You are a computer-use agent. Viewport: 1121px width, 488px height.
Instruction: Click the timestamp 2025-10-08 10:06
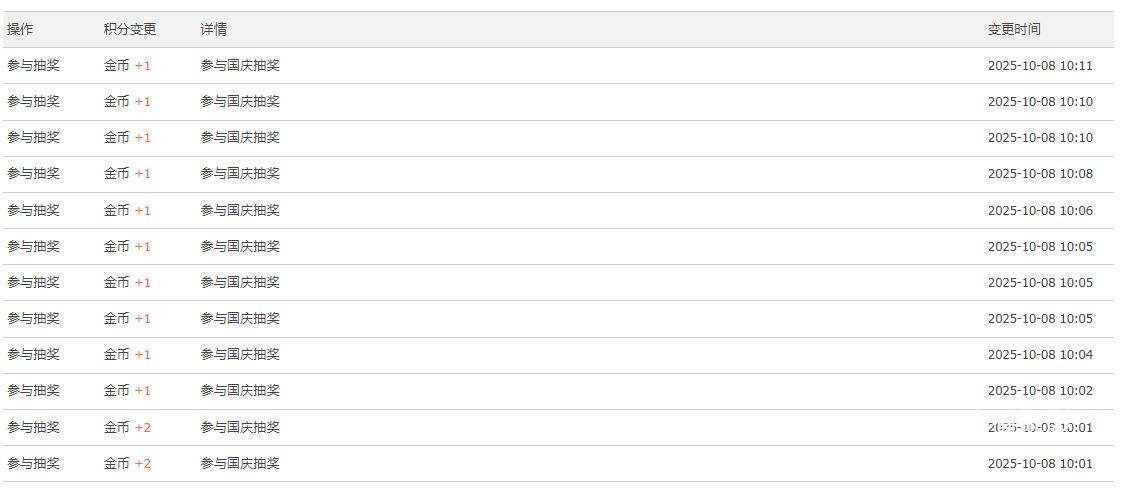[1040, 210]
